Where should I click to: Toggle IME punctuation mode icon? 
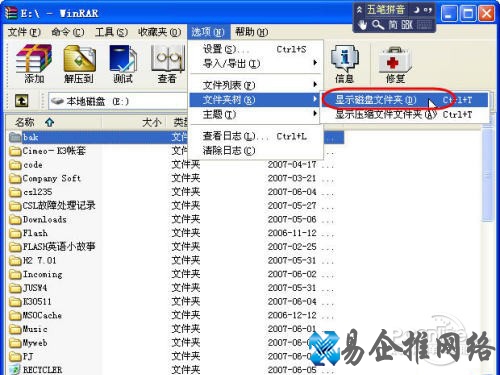point(428,10)
